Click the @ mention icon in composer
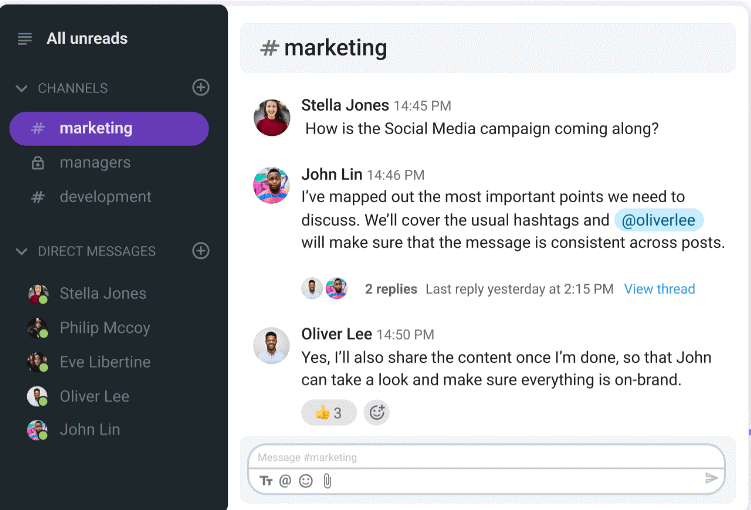The width and height of the screenshot is (751, 510). (285, 480)
